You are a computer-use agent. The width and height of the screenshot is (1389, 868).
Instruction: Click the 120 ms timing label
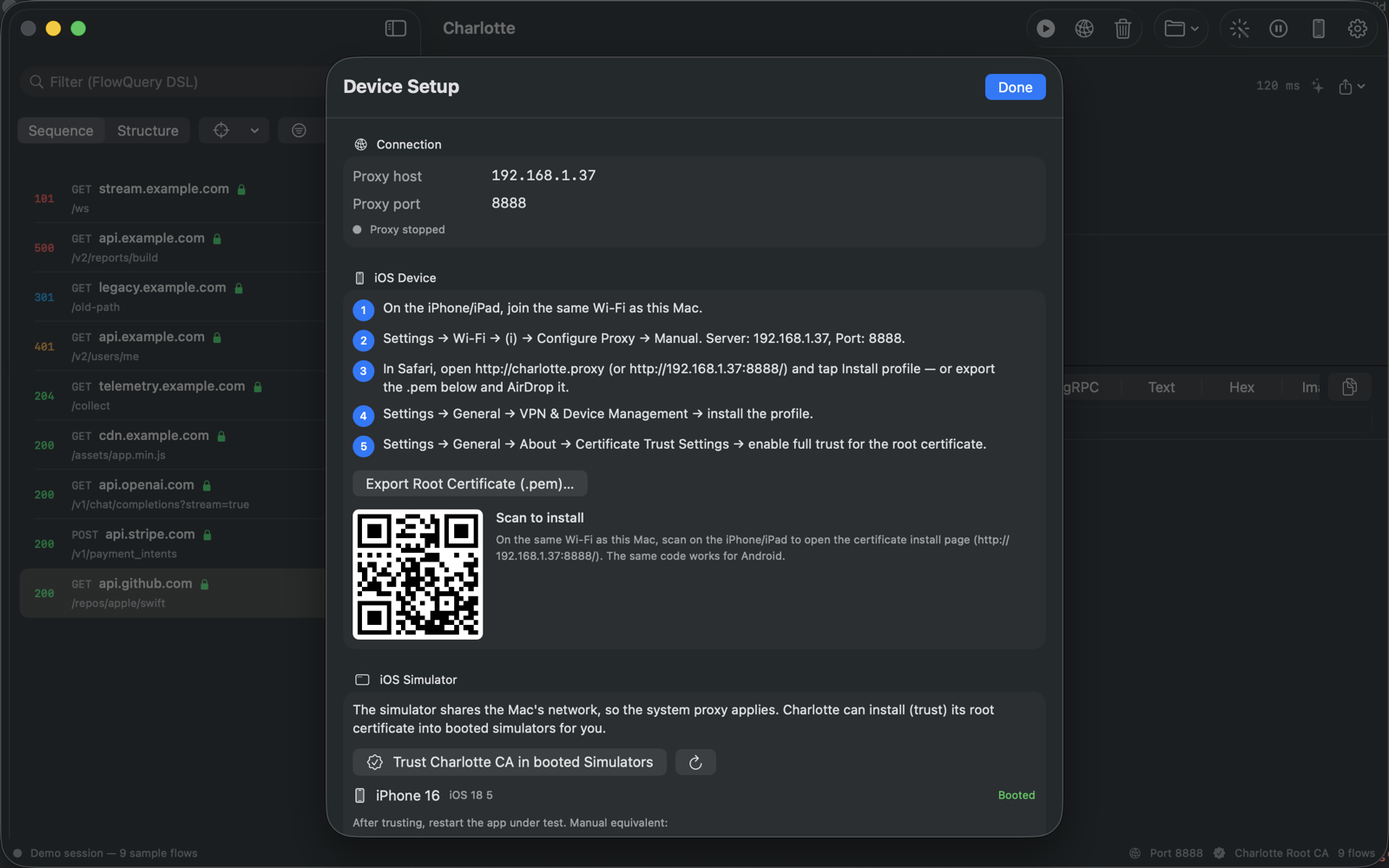(1278, 86)
